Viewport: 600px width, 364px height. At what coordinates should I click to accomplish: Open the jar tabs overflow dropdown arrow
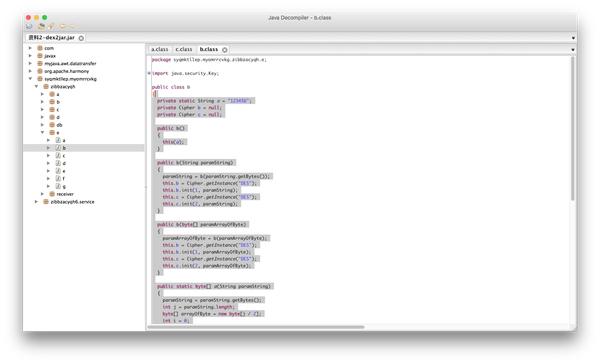pos(573,38)
